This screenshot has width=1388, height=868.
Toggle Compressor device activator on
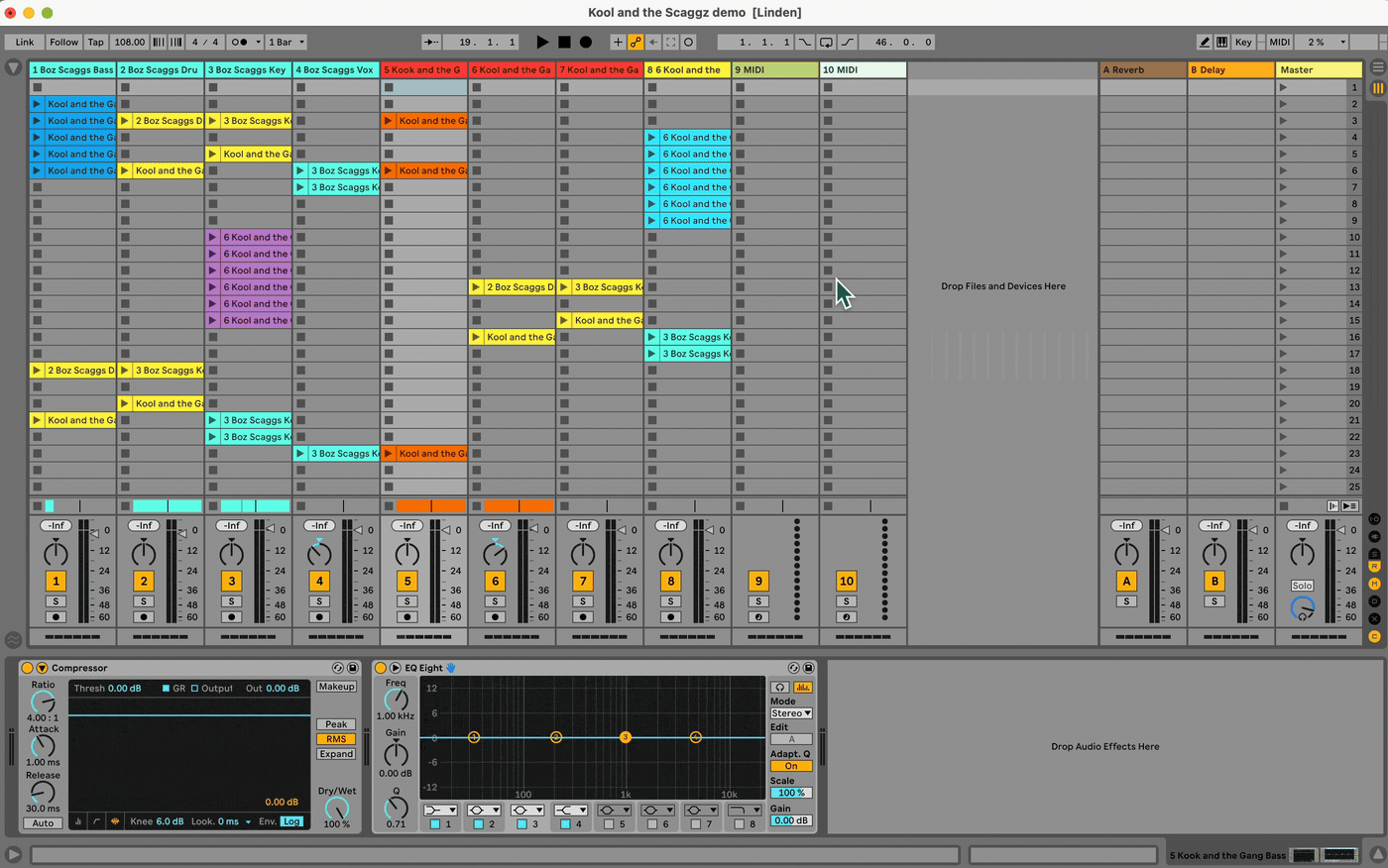point(28,668)
